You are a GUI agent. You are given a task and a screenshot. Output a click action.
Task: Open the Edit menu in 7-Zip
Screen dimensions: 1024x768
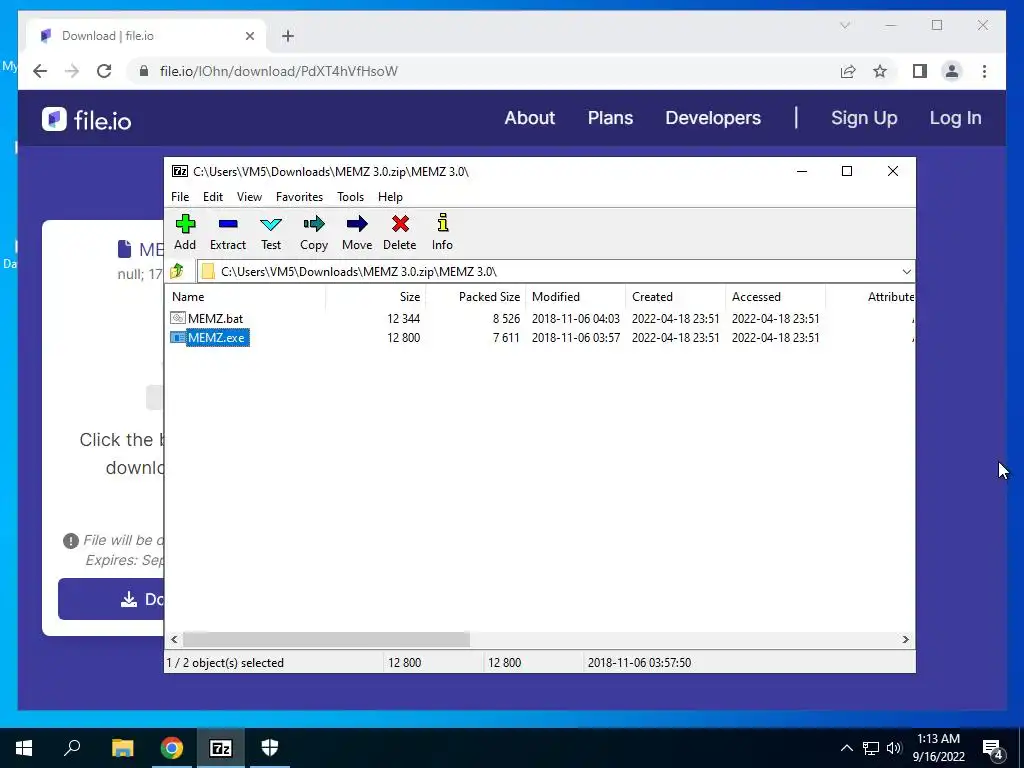213,197
